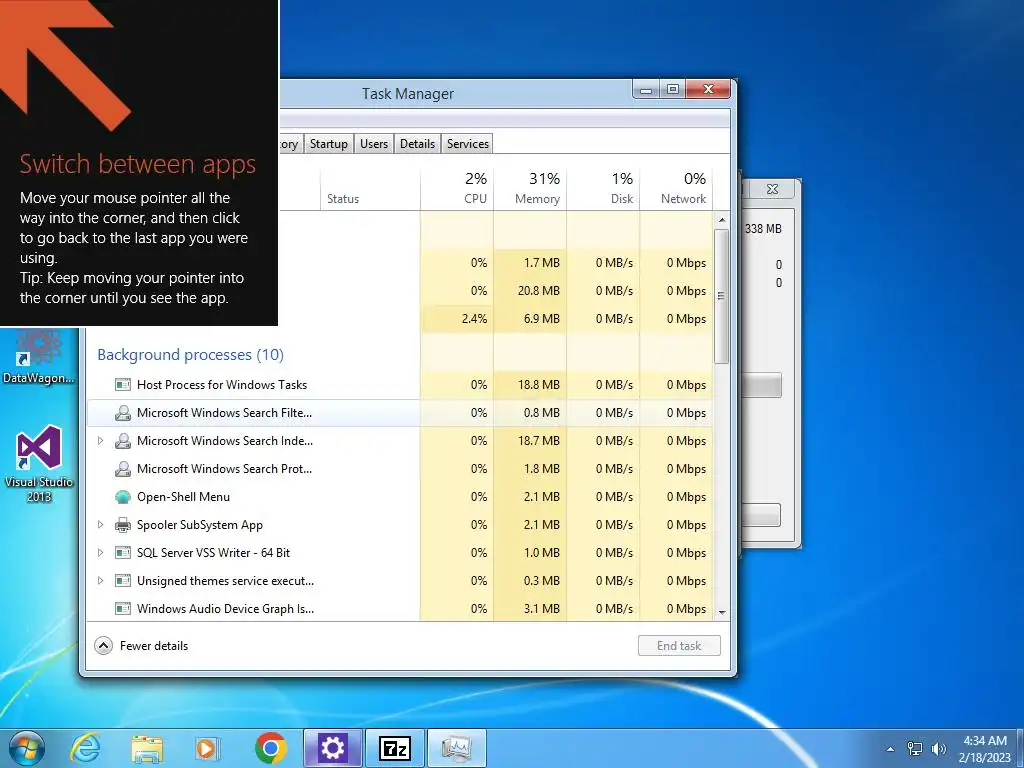
Task: Click the scrollbar down arrow in the process list
Action: coord(722,613)
